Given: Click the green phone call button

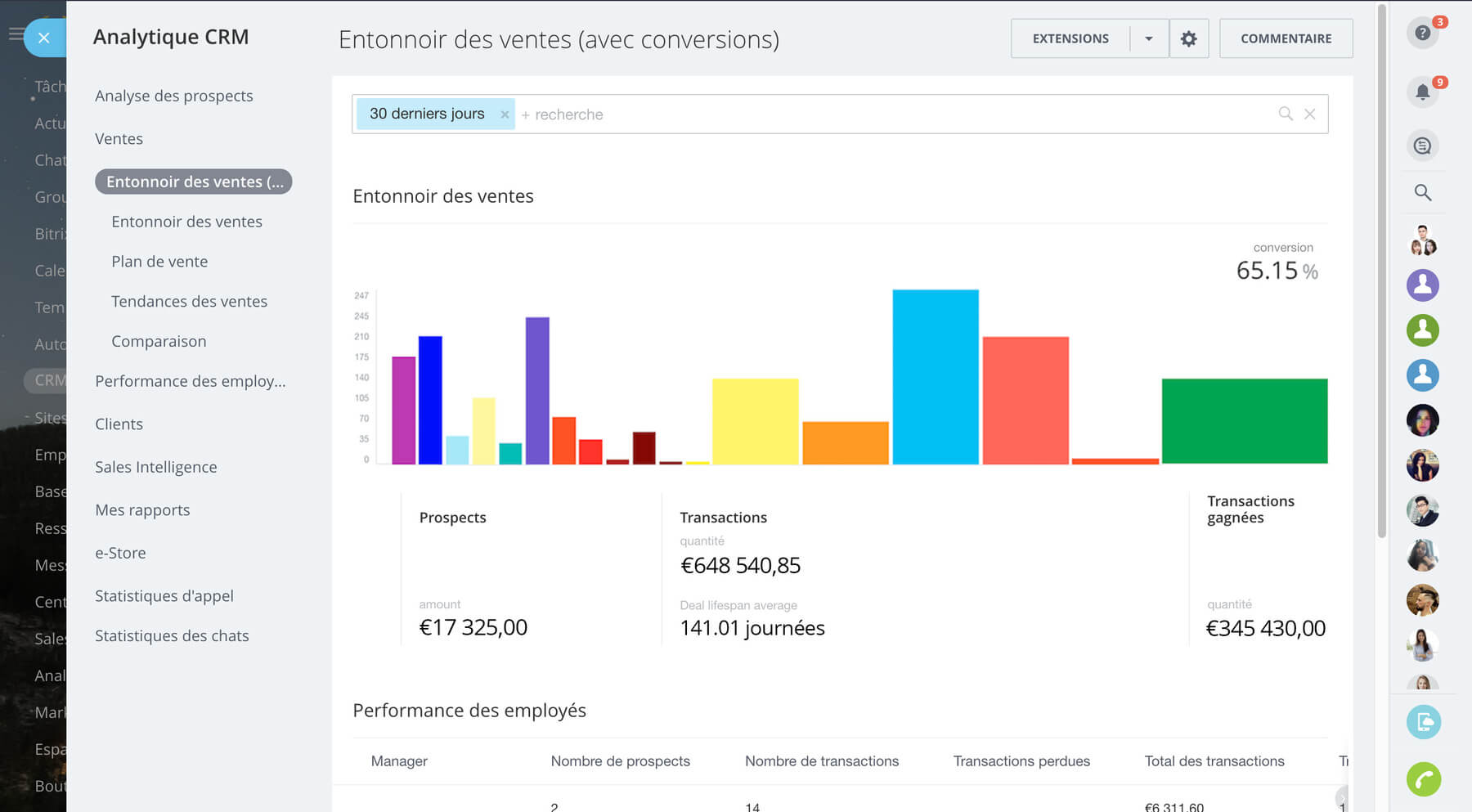Looking at the screenshot, I should click(x=1423, y=779).
